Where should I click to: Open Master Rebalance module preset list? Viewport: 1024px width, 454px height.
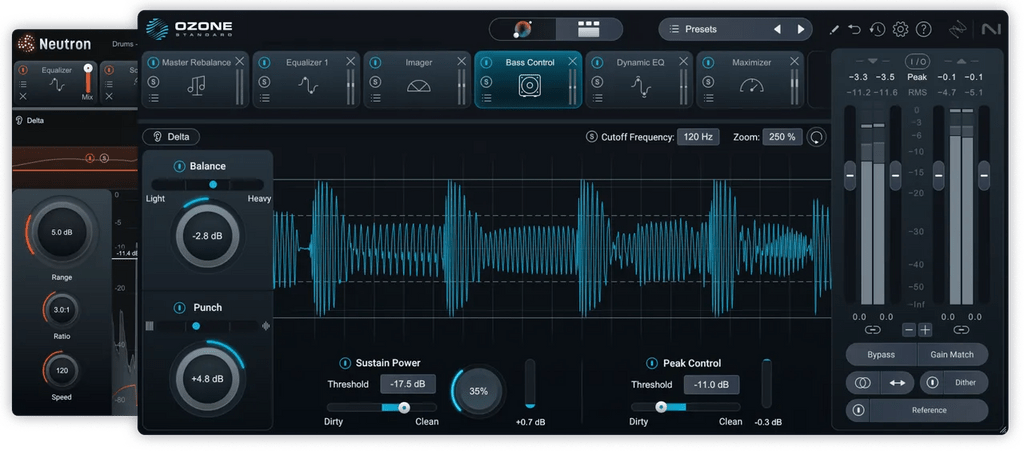(x=153, y=99)
